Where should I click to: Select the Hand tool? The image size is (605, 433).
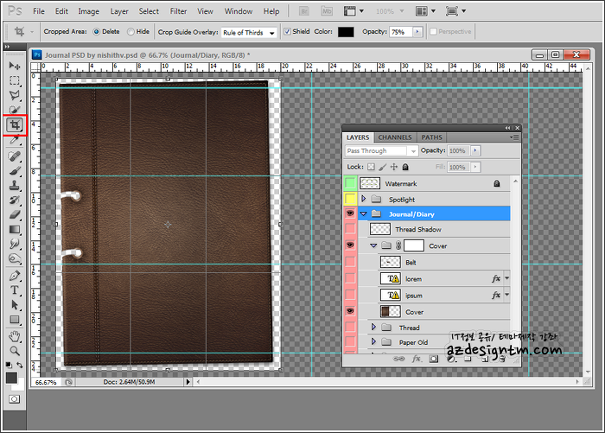(x=15, y=336)
